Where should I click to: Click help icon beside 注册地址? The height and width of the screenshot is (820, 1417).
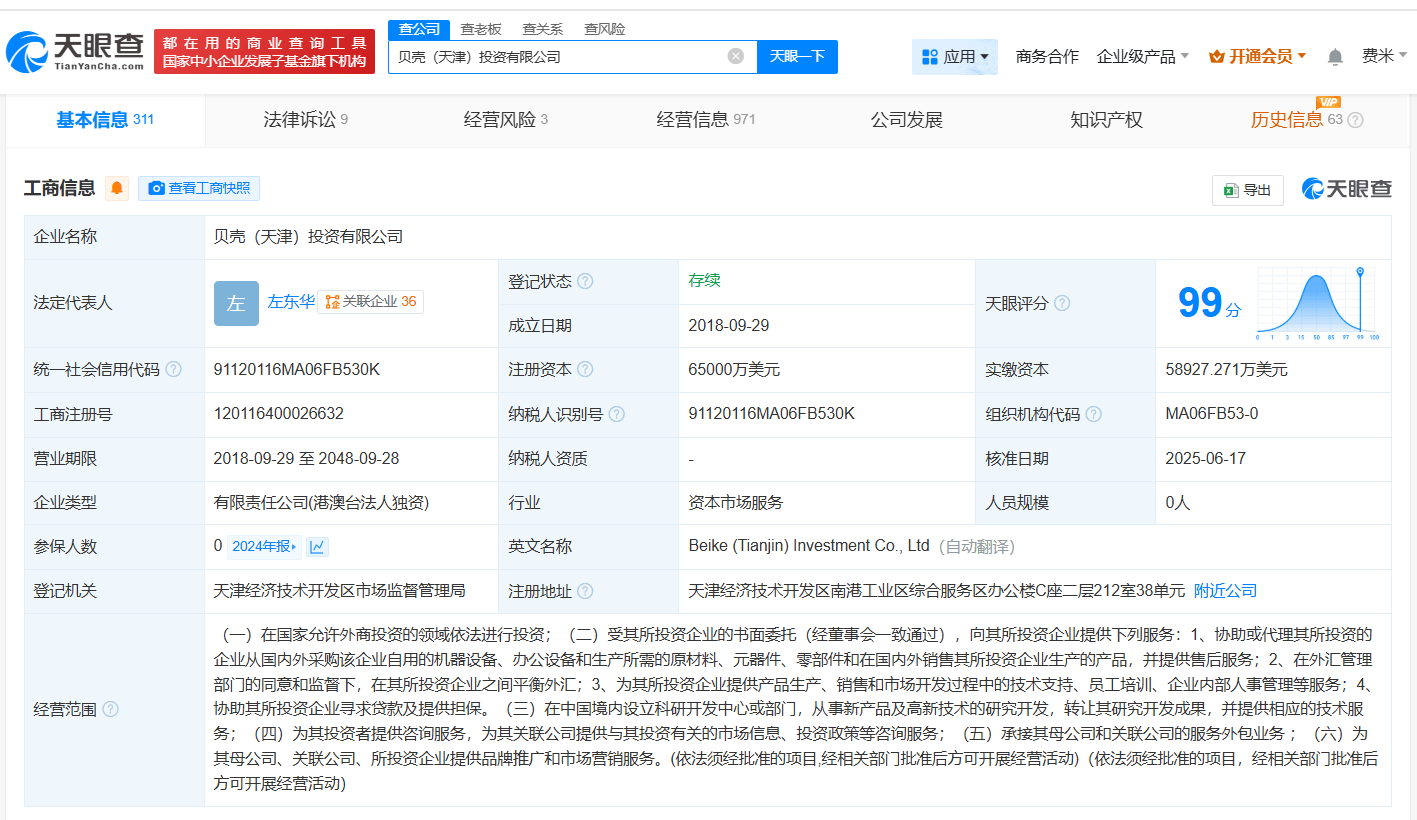585,591
